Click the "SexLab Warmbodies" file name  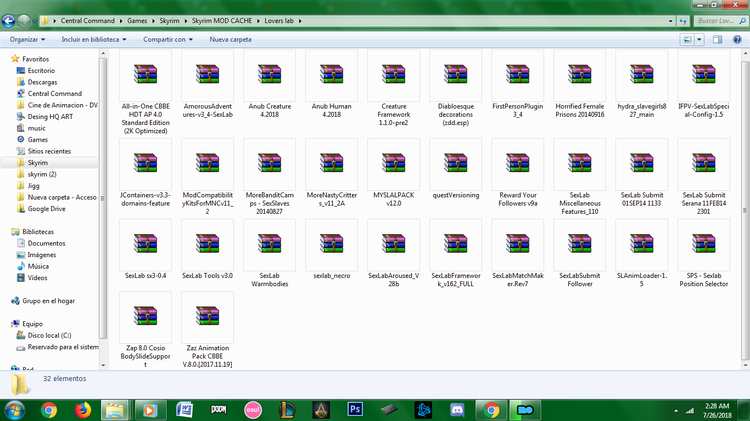coord(269,280)
